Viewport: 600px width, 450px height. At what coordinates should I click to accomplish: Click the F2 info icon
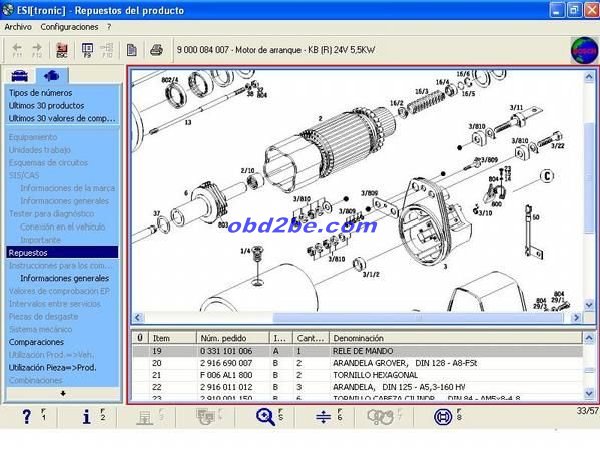click(87, 416)
